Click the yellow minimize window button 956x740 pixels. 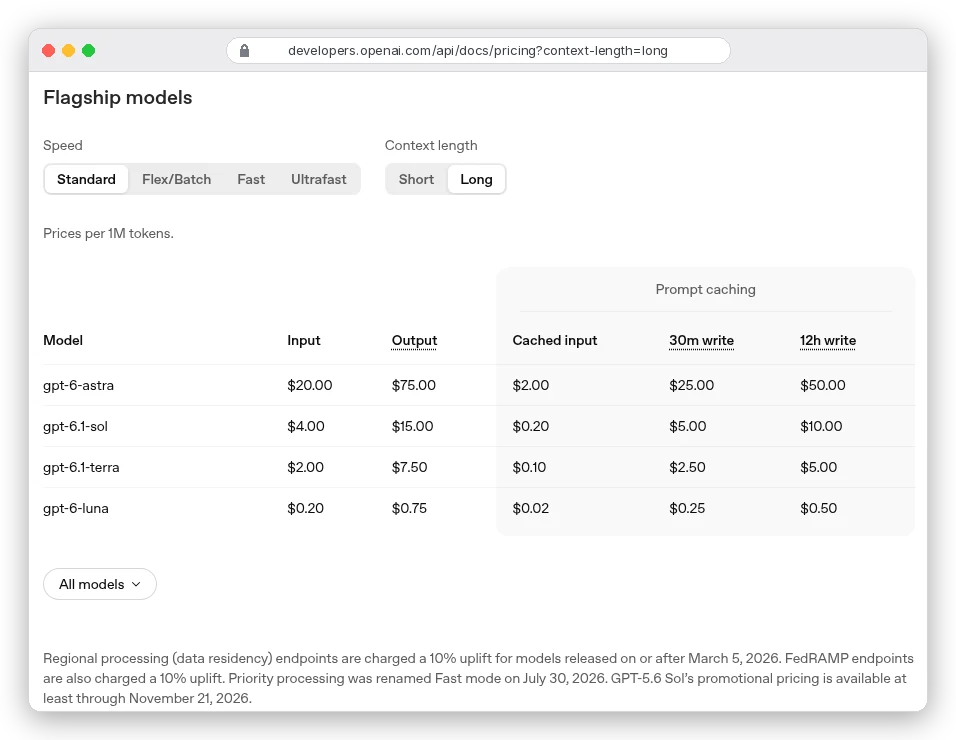(68, 51)
